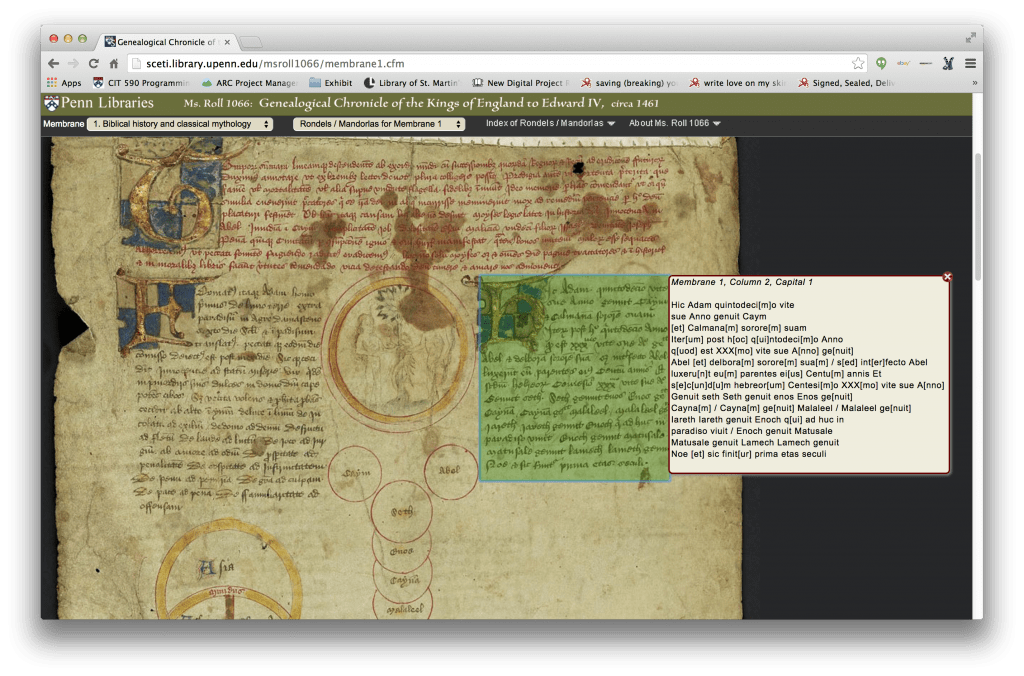Click the eBay extension icon
This screenshot has width=1024, height=676.
point(904,63)
